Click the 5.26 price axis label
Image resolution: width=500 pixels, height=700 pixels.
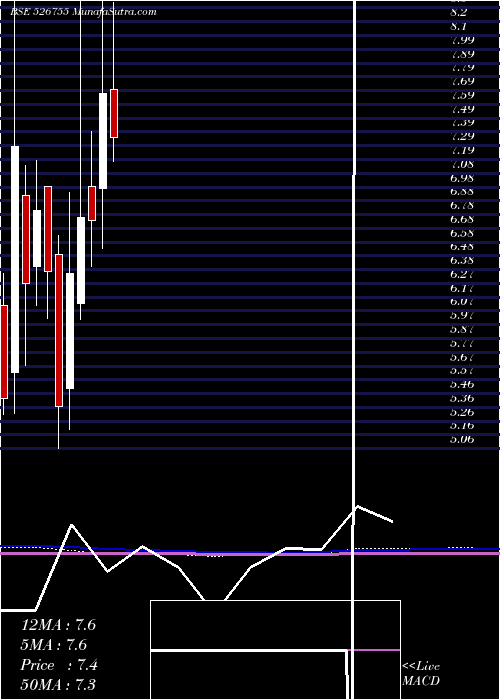(x=462, y=412)
